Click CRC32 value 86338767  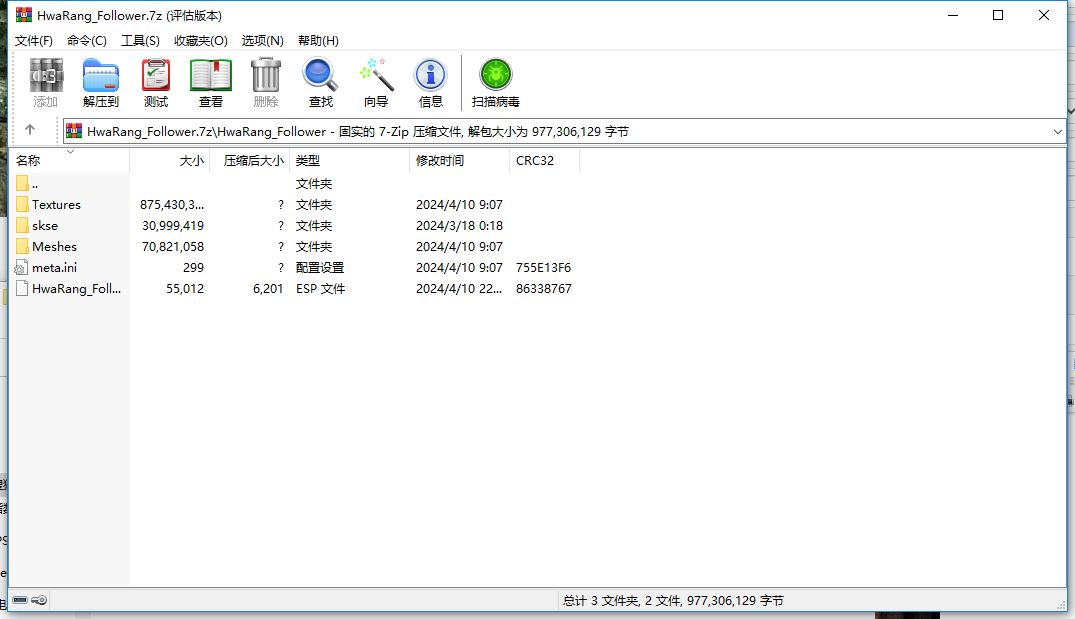click(544, 289)
